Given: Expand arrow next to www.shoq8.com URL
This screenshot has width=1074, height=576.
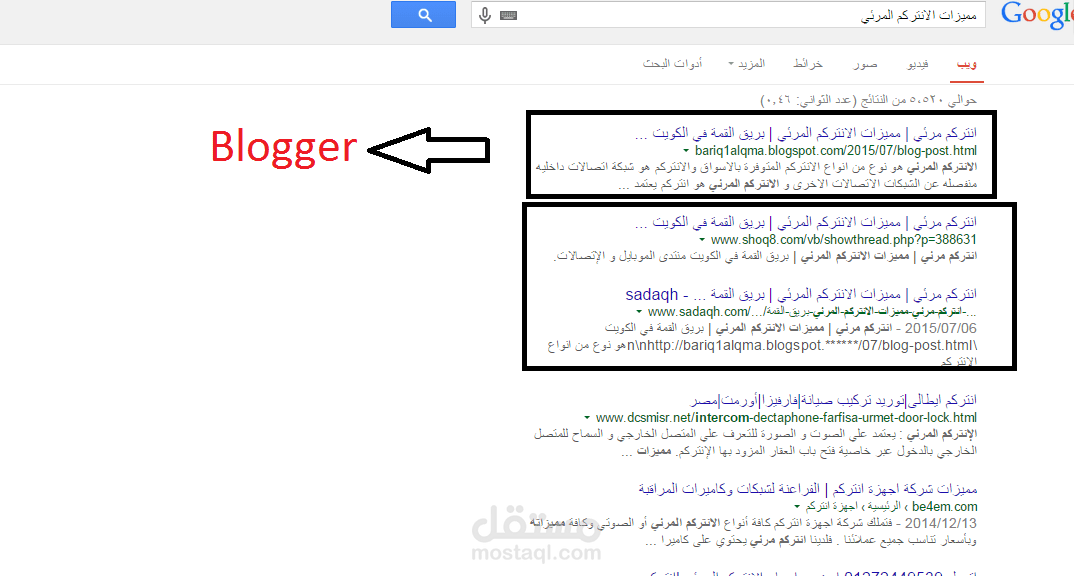Looking at the screenshot, I should pyautogui.click(x=702, y=240).
